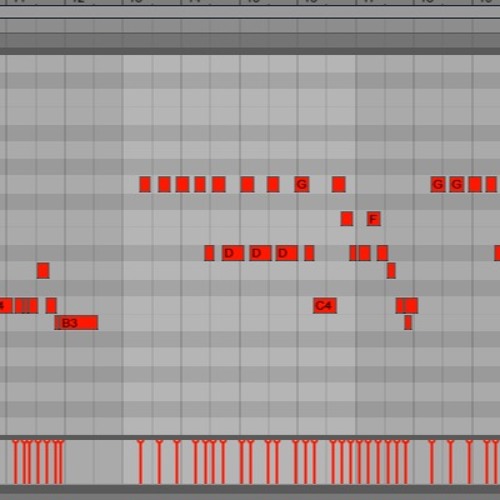Select the second of the two adjacent G notes

click(457, 184)
